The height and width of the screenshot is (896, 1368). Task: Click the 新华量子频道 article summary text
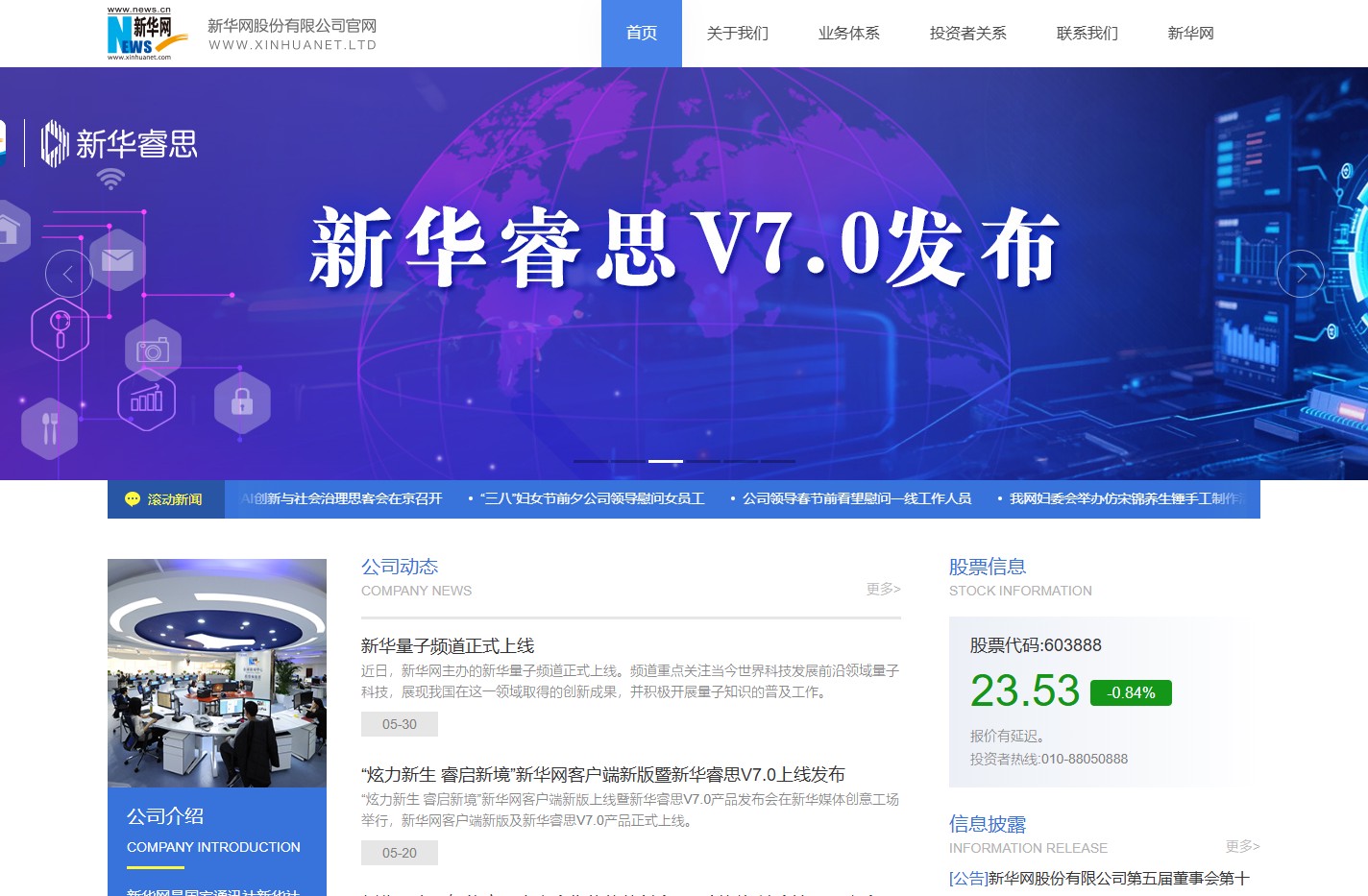[x=630, y=681]
